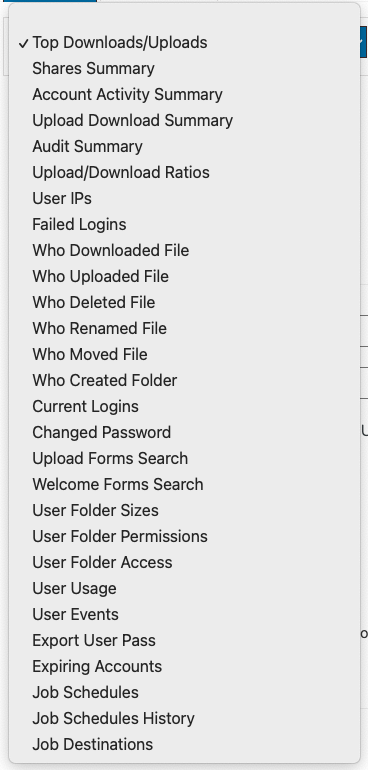
Task: Pick Export User Pass entry
Action: click(x=184, y=641)
